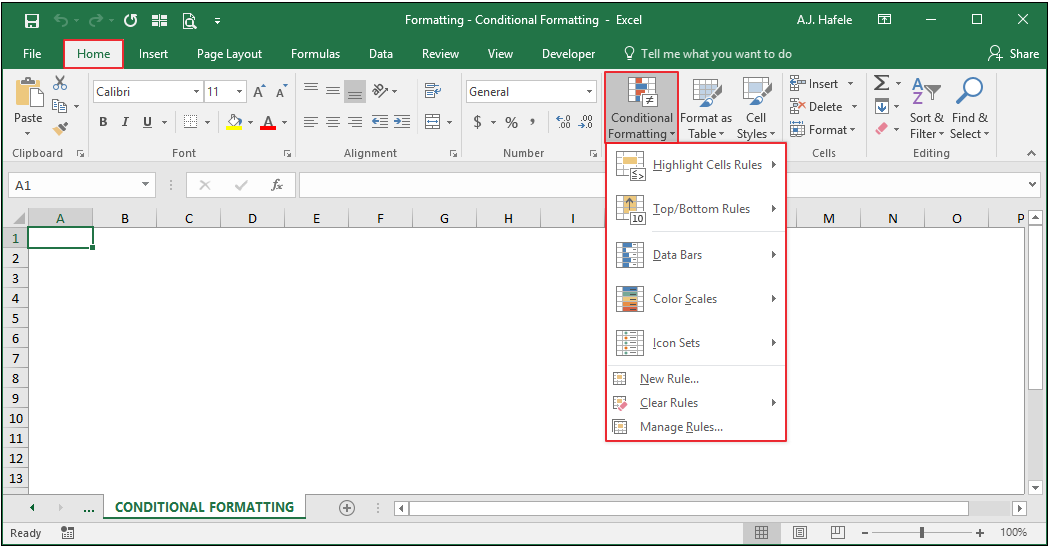Open the Data Bars submenu
Screen dimensions: 1049x547
[x=696, y=255]
